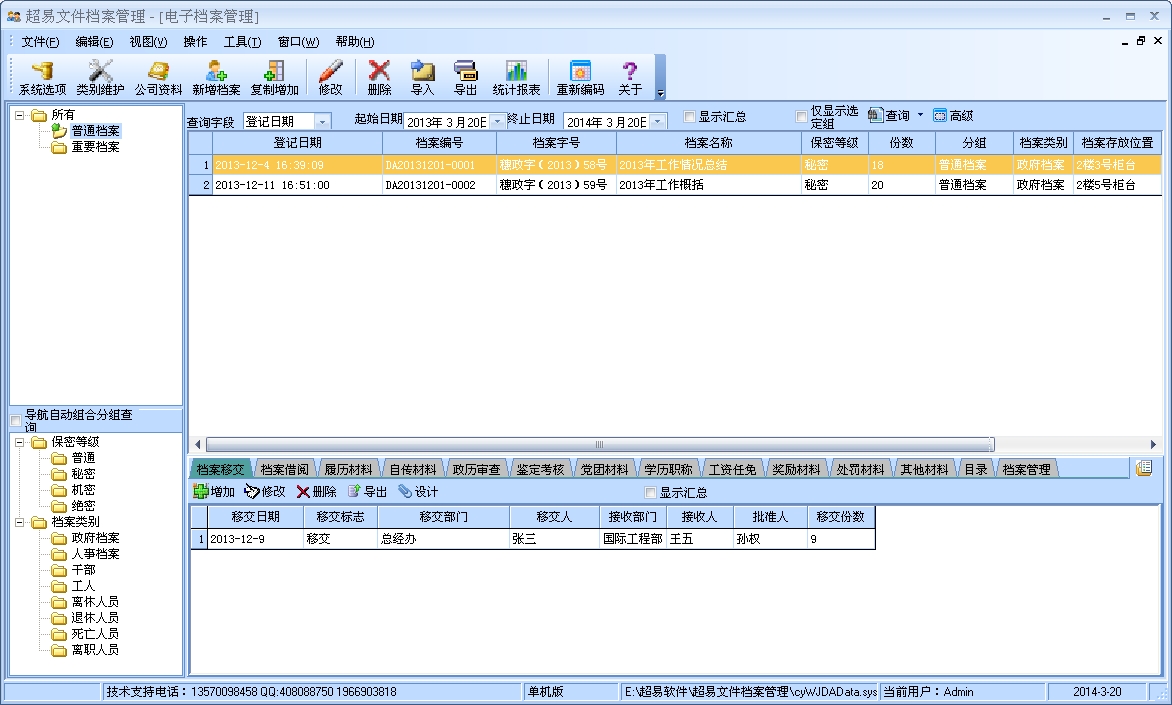1172x705 pixels.
Task: Click the horizontal scrollbar thumb in grid
Action: tap(599, 444)
